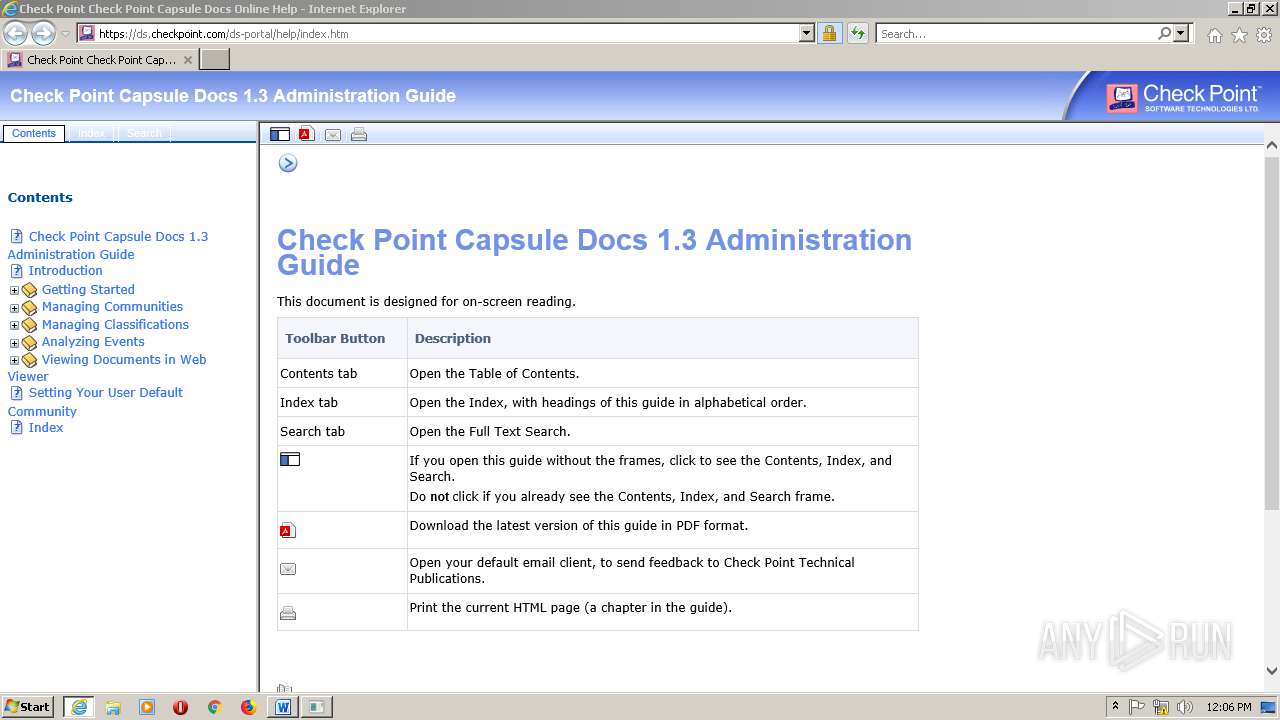The height and width of the screenshot is (720, 1280).
Task: Open the browser tools gear icon
Action: [x=1264, y=35]
